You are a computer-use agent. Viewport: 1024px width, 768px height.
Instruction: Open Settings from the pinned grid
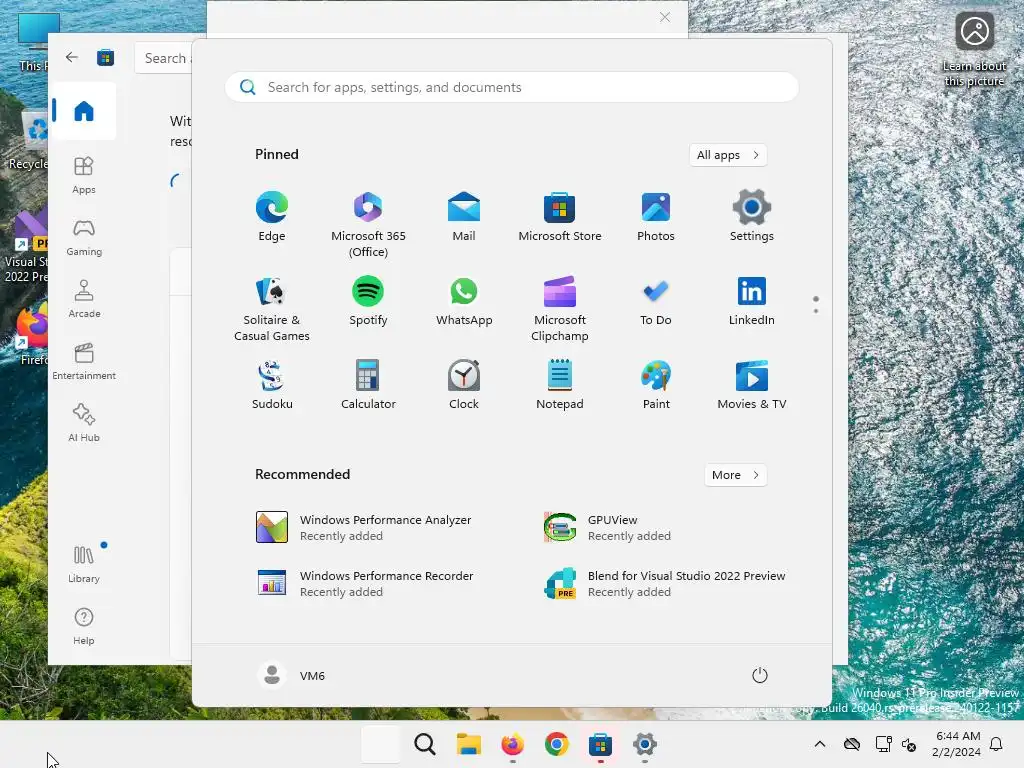tap(752, 217)
